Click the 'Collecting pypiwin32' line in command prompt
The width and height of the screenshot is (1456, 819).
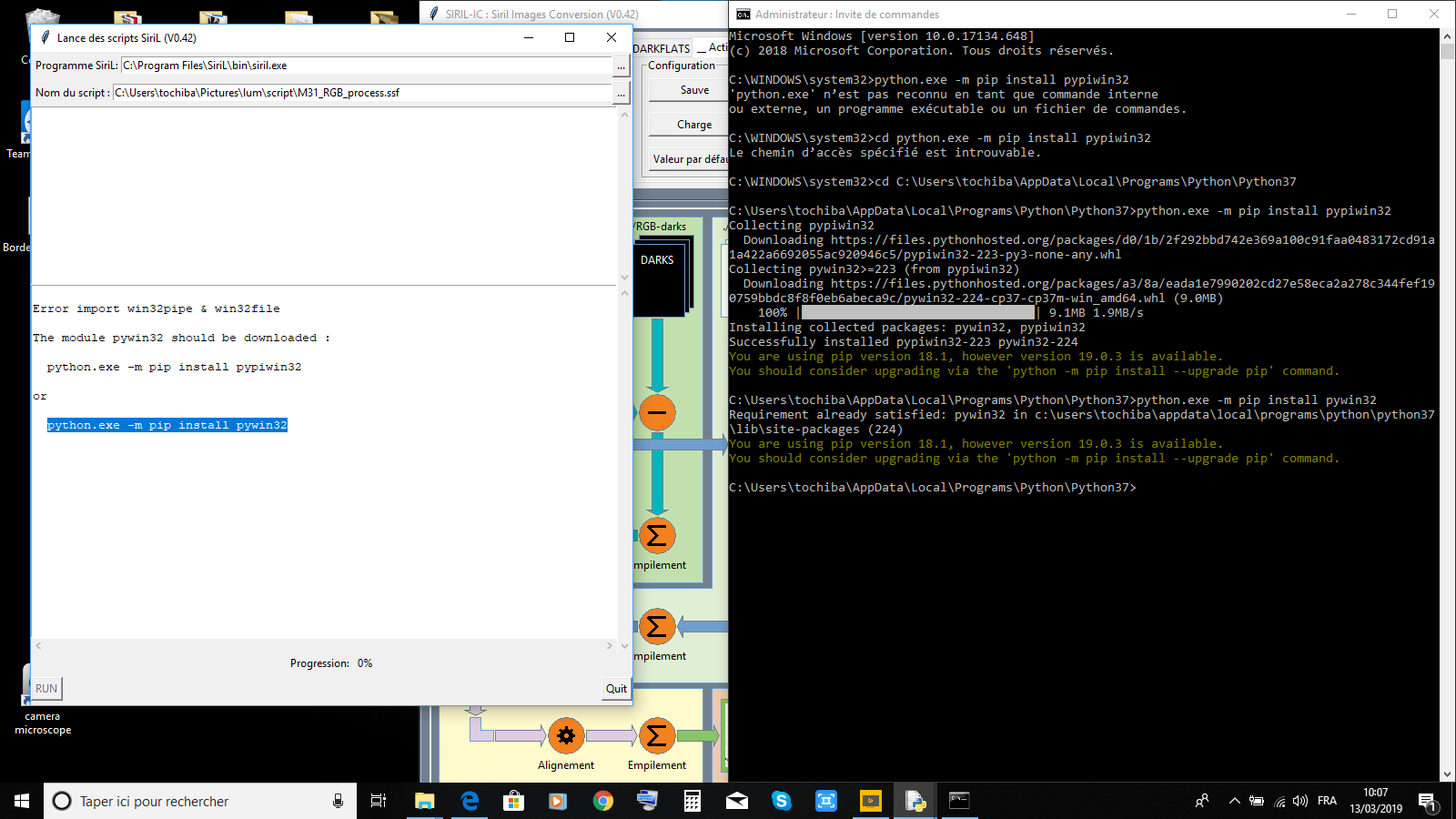801,226
